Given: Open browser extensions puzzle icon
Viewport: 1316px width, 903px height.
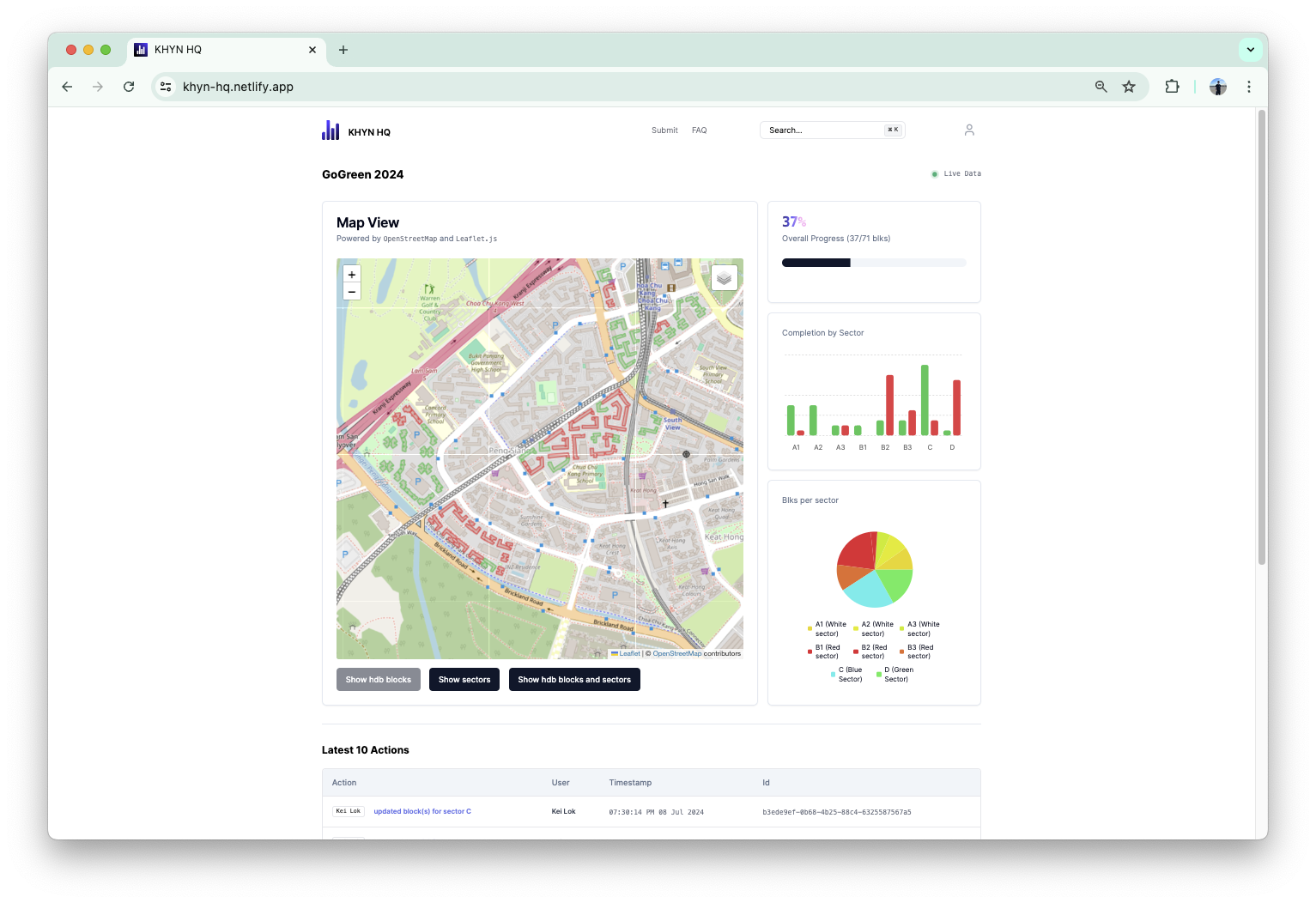Looking at the screenshot, I should tap(1172, 87).
